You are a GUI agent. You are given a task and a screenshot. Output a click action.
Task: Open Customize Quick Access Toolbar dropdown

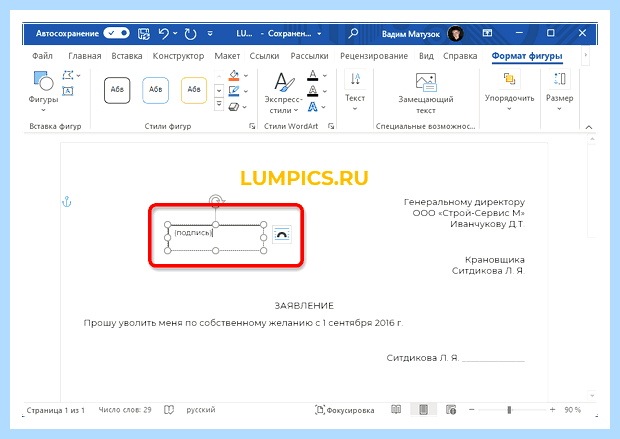[x=210, y=34]
